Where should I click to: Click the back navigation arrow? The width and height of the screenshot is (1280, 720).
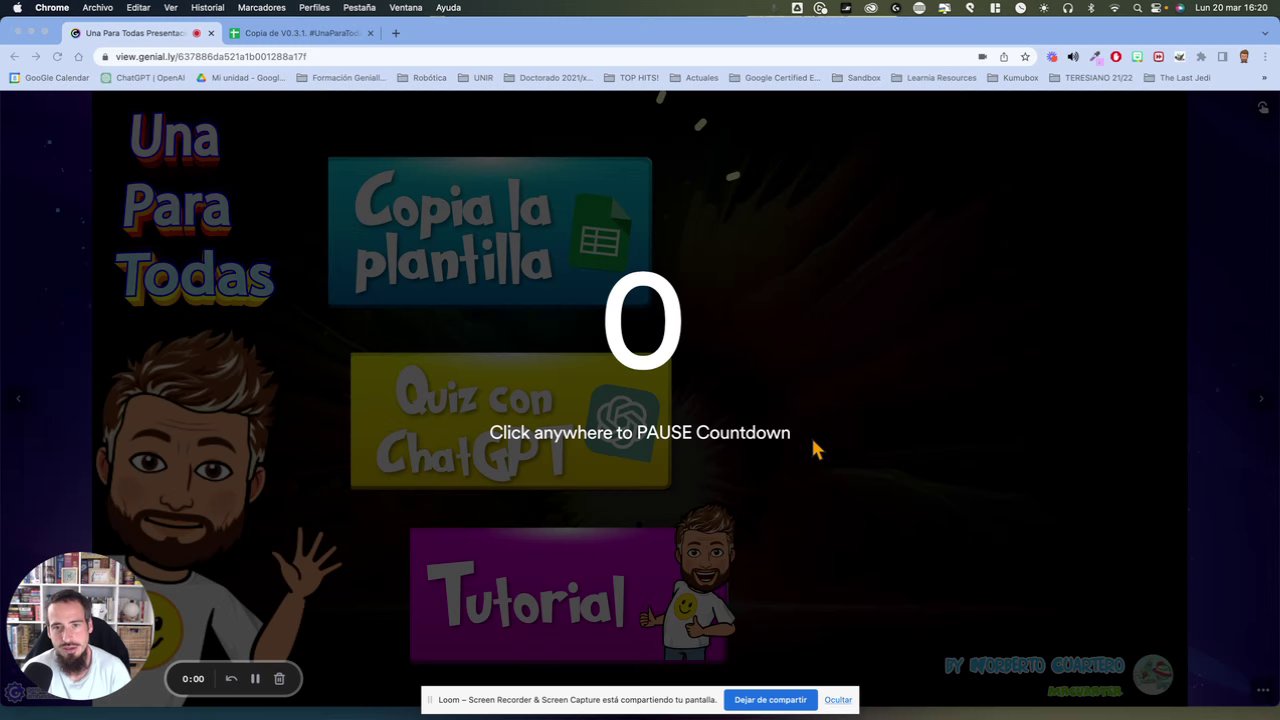(14, 57)
